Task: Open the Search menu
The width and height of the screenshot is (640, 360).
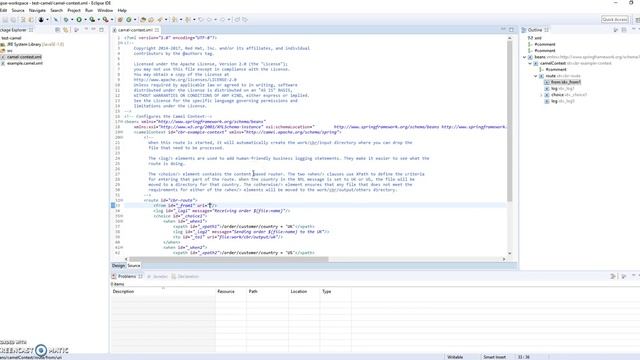Action: coord(56,10)
